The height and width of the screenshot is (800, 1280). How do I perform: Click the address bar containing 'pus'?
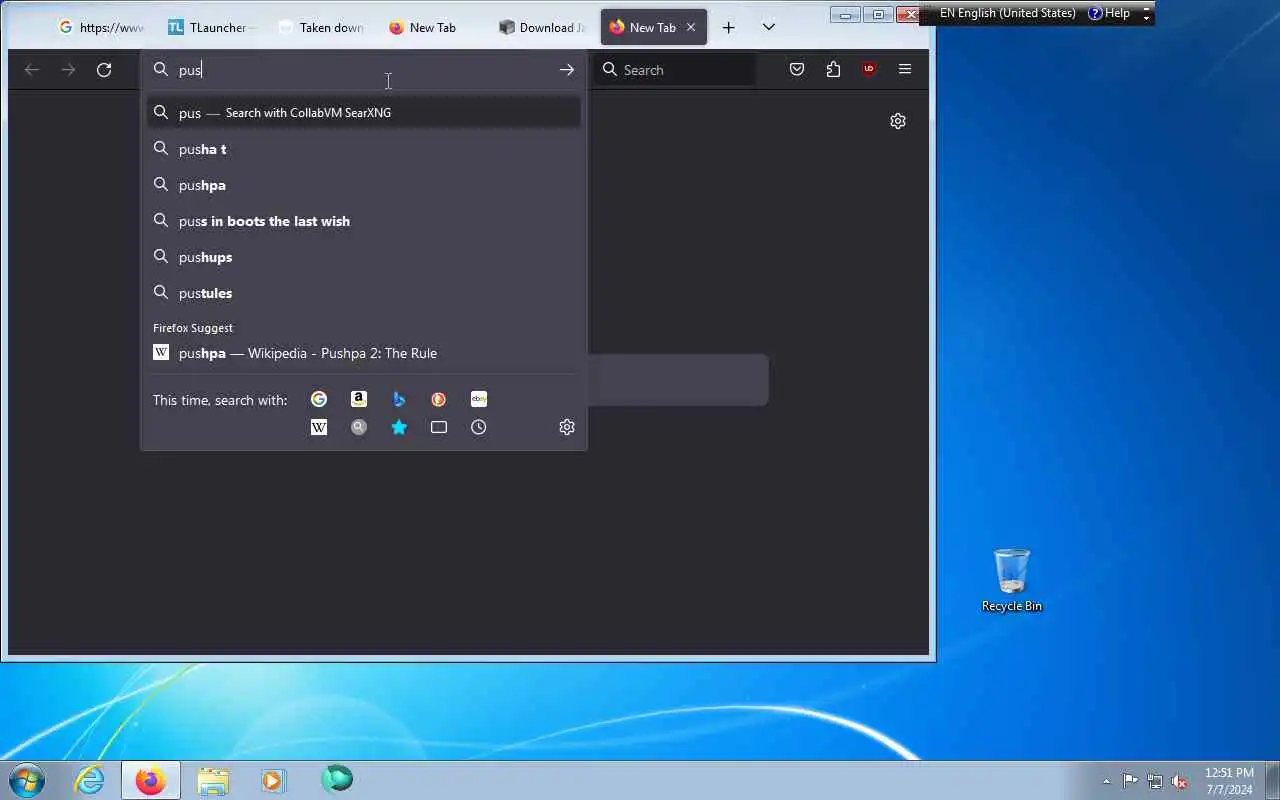click(x=365, y=70)
